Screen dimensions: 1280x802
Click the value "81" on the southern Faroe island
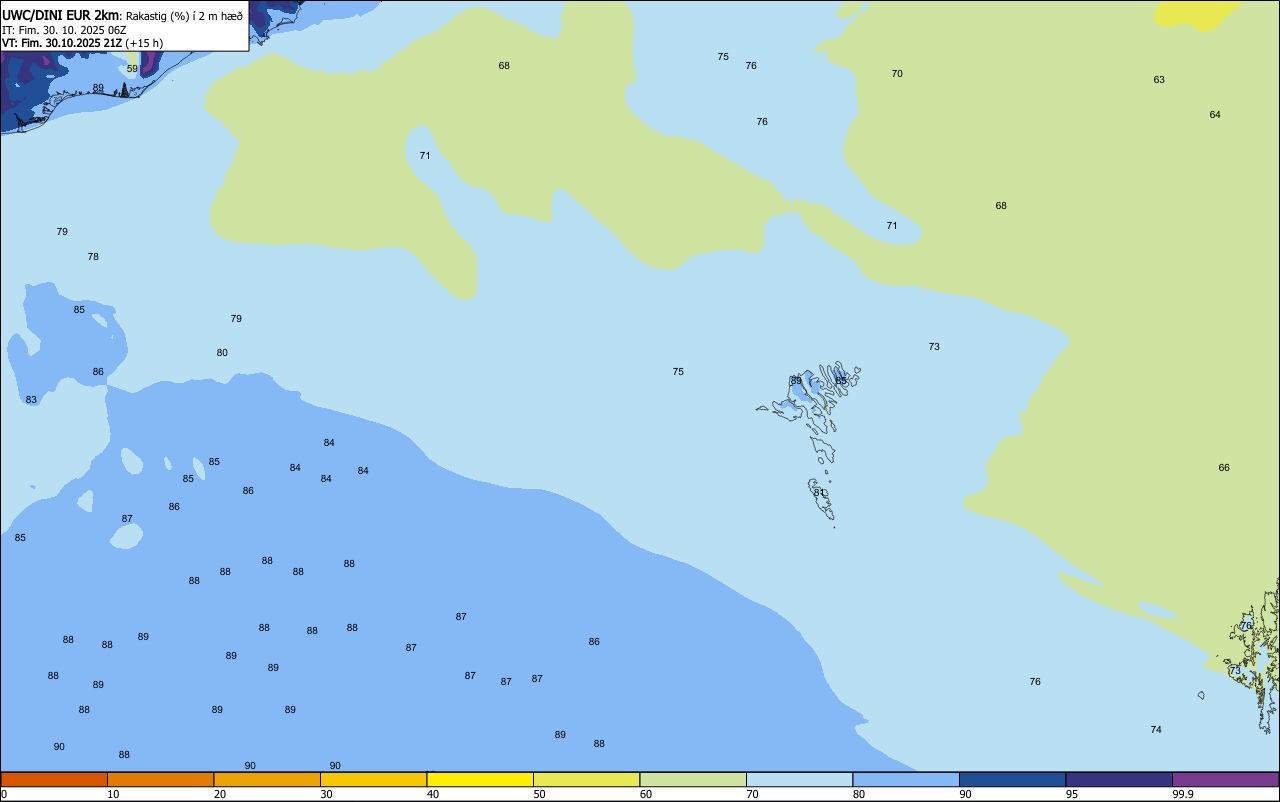819,493
